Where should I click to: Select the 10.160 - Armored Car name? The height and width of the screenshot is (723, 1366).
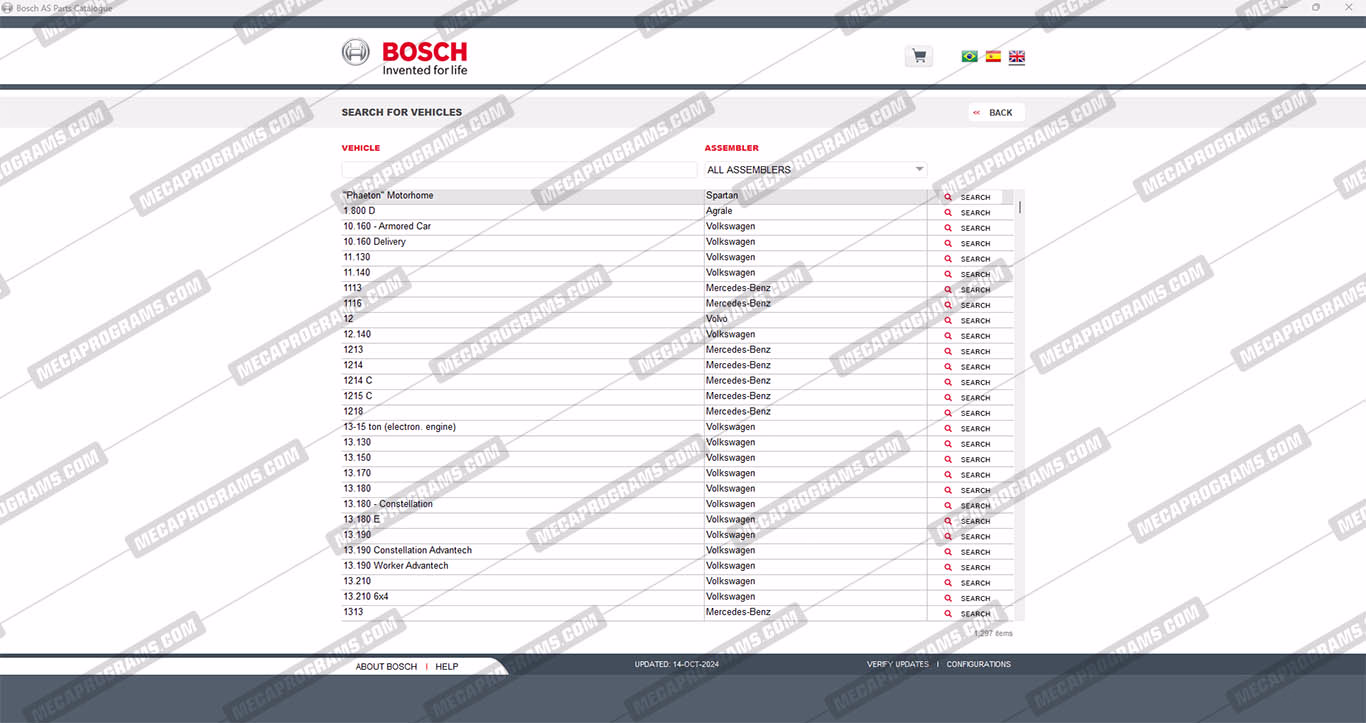point(387,226)
